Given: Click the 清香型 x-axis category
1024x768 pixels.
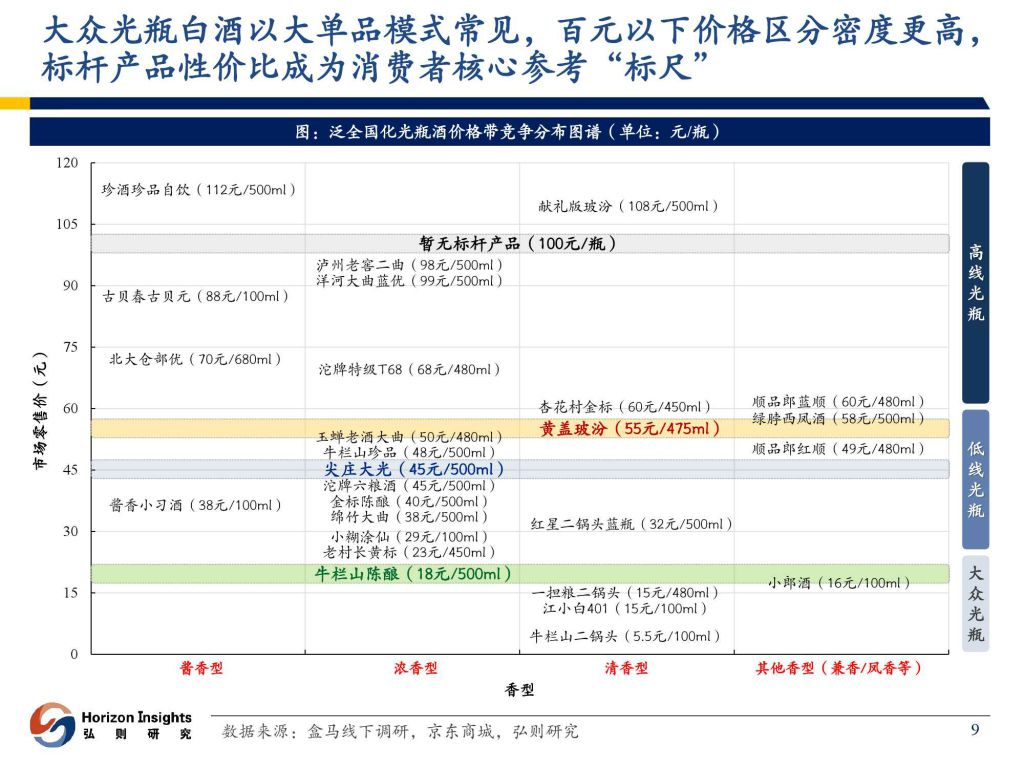Looking at the screenshot, I should point(626,668).
